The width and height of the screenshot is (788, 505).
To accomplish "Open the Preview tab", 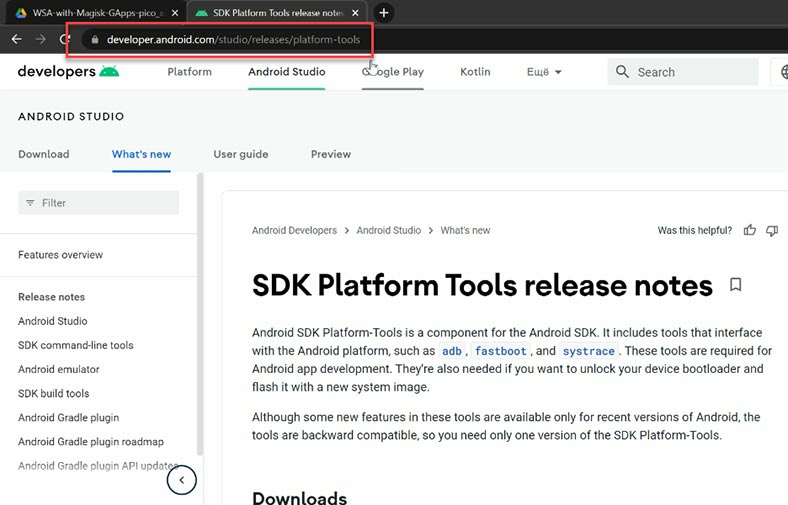I will coord(331,154).
